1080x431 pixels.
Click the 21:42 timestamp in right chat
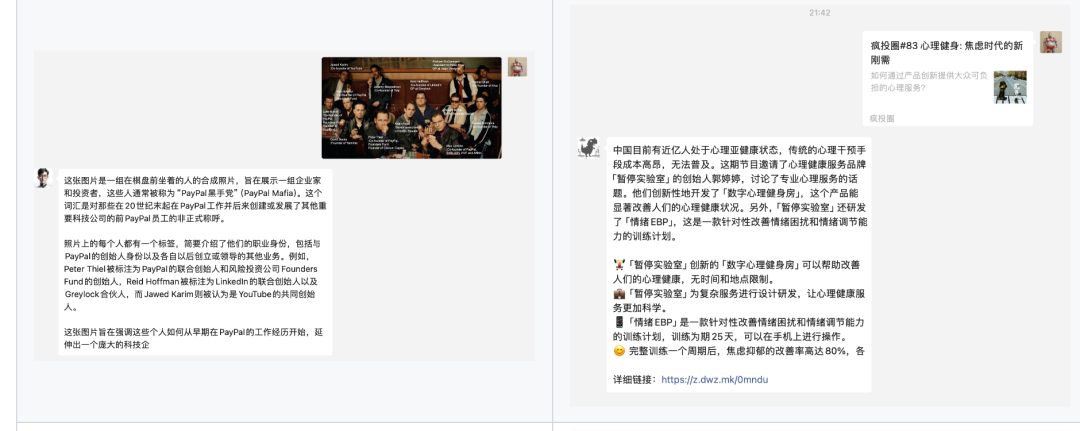[820, 13]
